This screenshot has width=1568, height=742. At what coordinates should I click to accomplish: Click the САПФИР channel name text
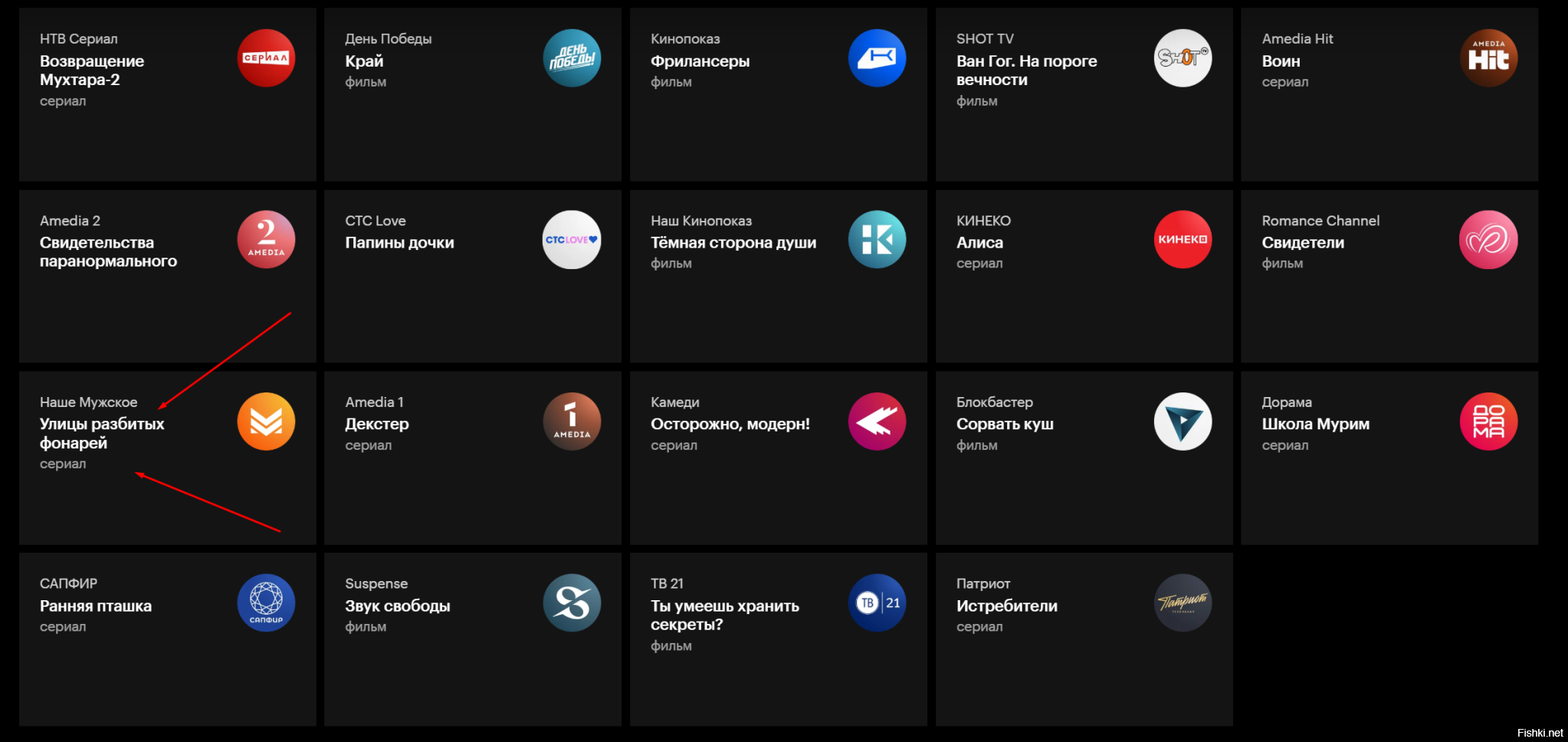[68, 584]
